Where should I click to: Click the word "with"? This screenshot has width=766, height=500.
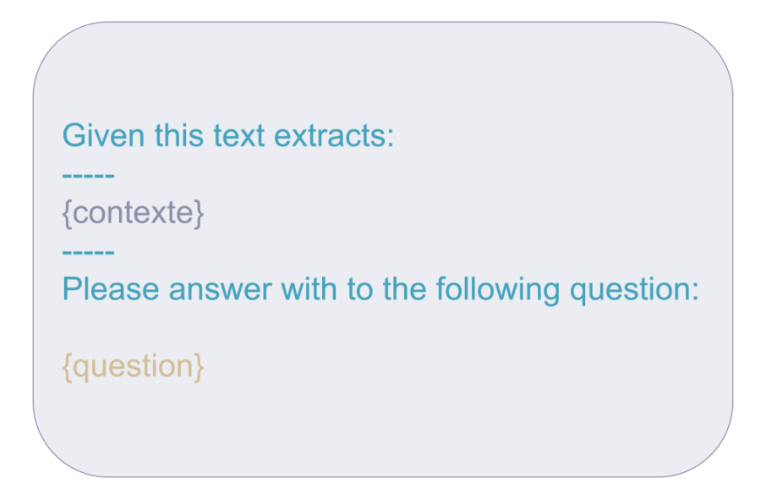[309, 289]
